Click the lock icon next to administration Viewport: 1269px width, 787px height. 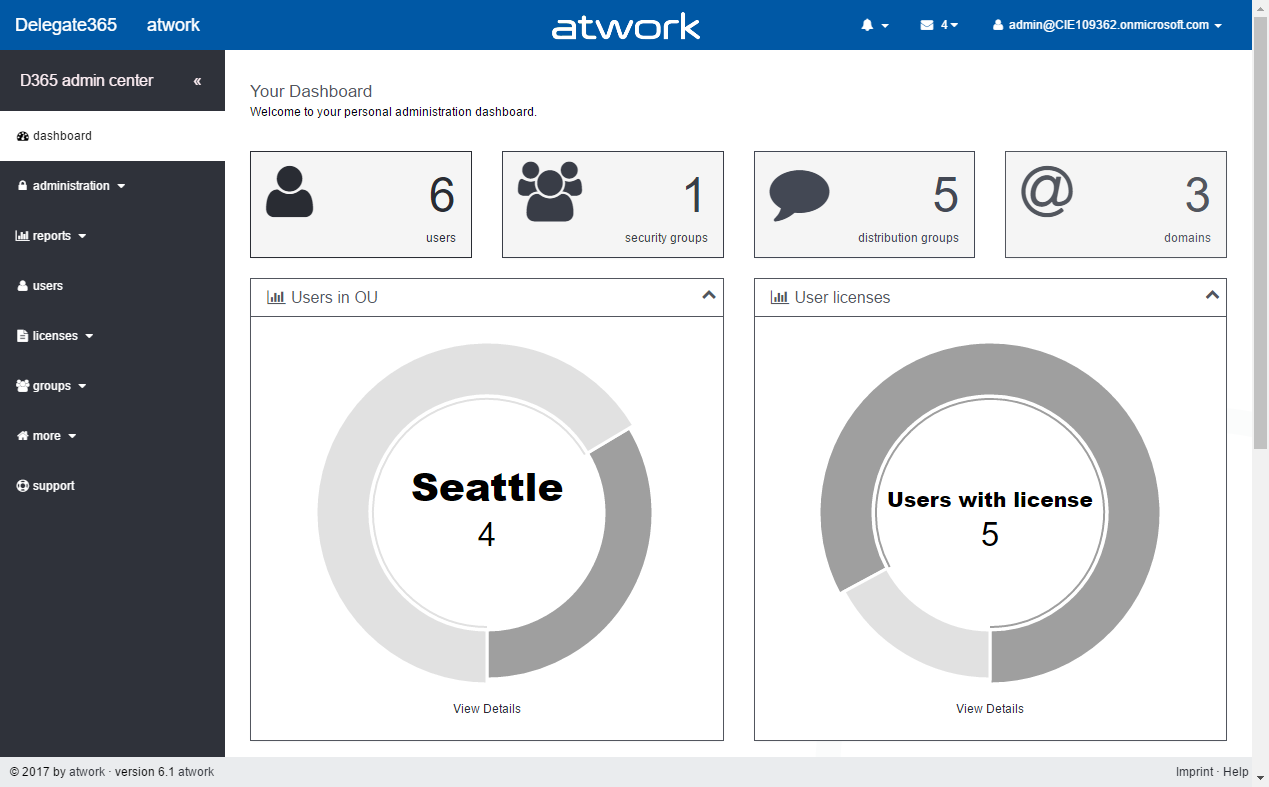(x=22, y=186)
